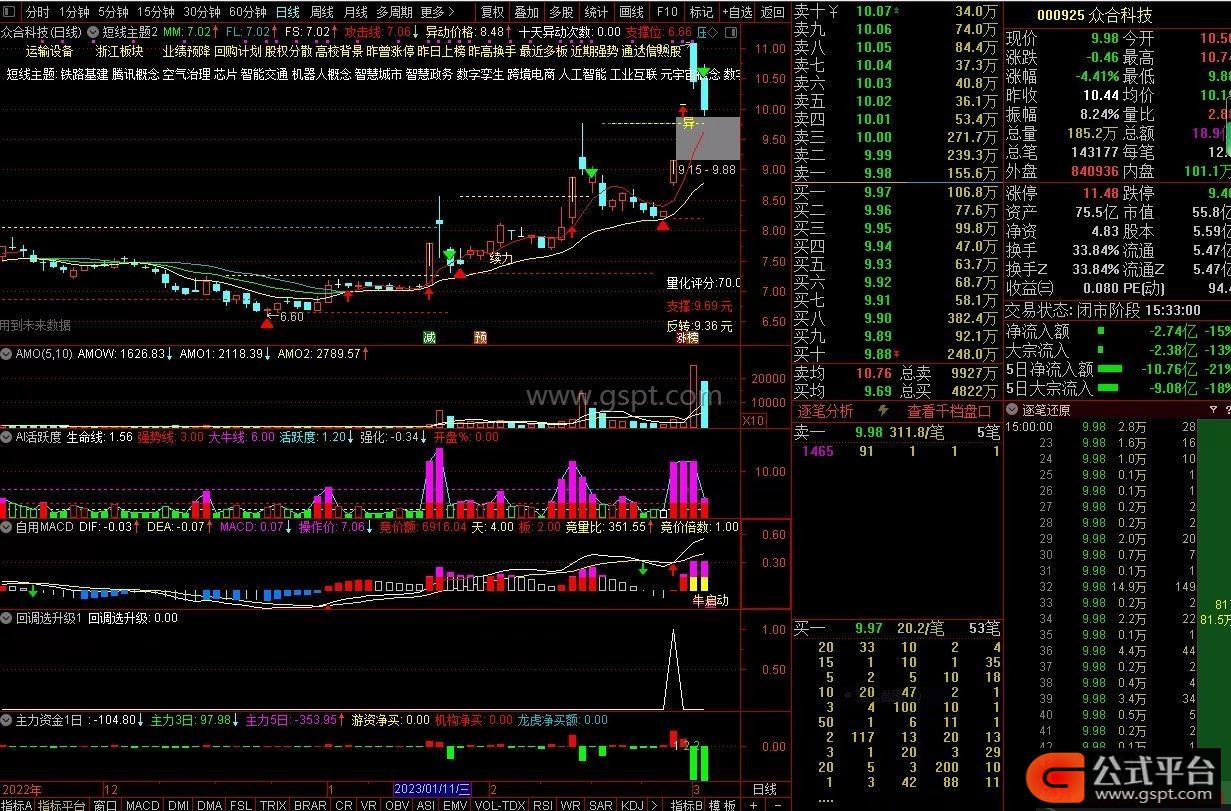Viewport: 1231px width, 811px height.
Task: Click the 标记 button
Action: click(x=701, y=12)
